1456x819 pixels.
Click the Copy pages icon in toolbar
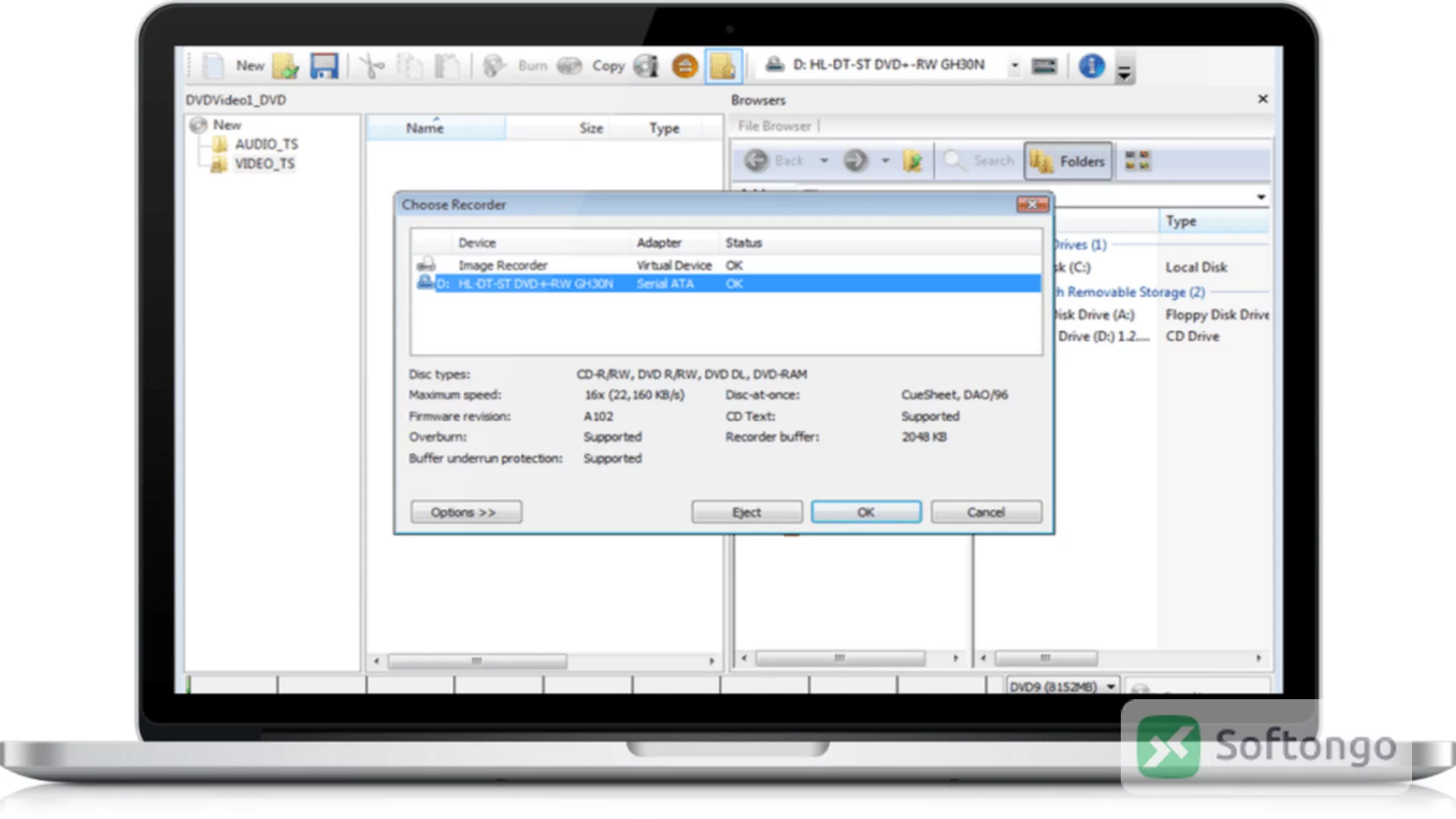(x=410, y=66)
